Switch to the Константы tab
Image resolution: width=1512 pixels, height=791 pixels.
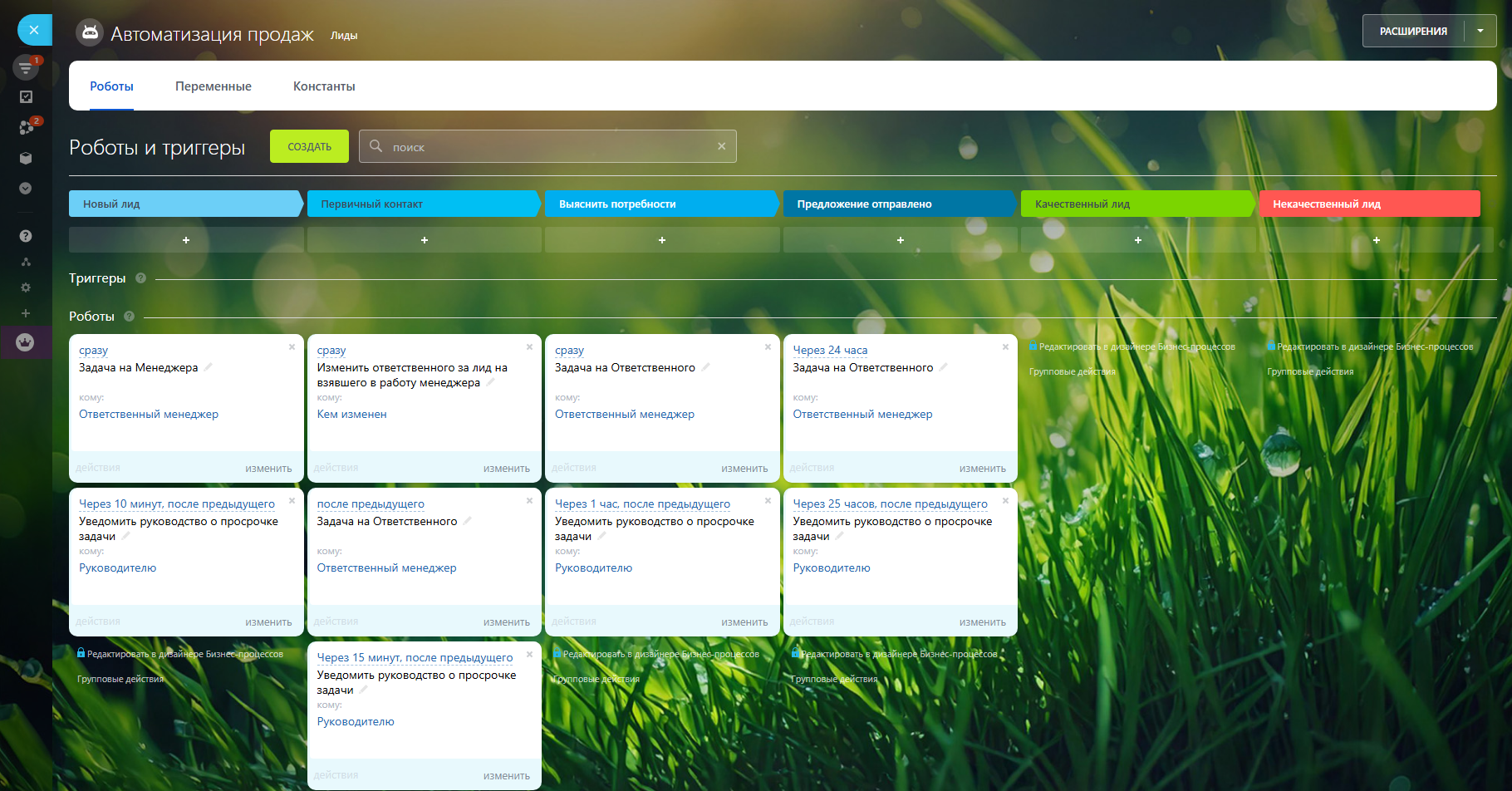324,86
